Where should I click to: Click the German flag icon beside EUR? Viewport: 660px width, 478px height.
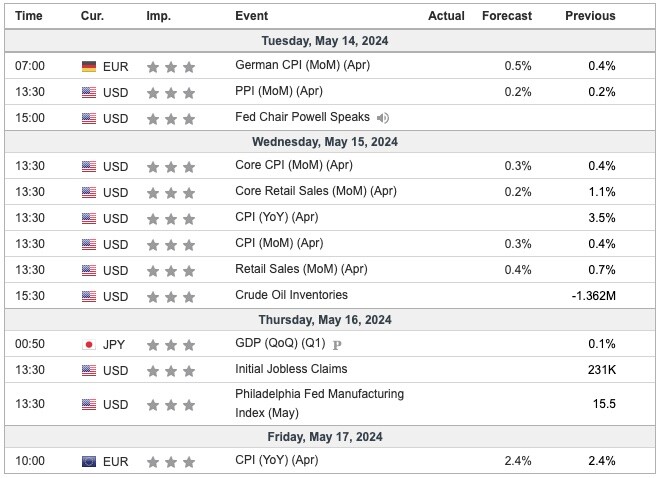(x=89, y=66)
